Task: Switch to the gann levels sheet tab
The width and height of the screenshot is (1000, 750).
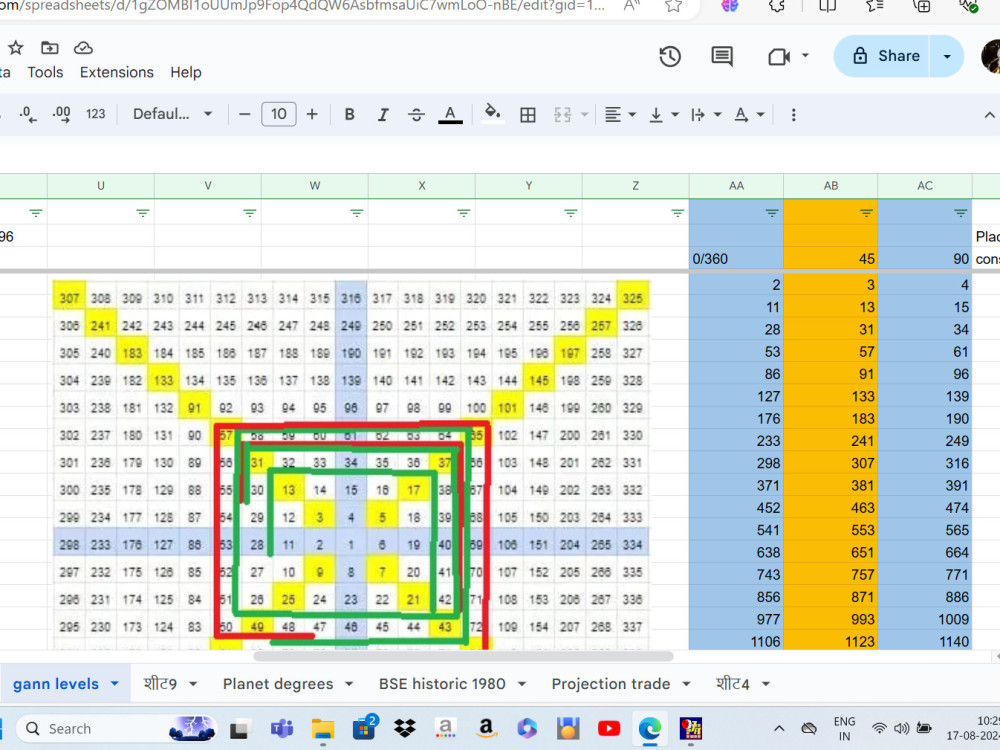Action: coord(56,684)
